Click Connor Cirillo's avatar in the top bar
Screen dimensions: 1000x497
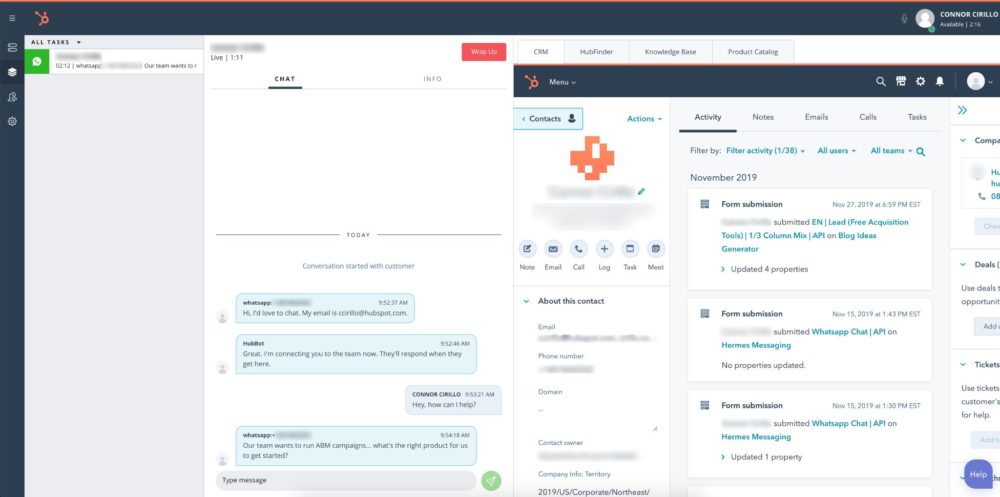click(x=925, y=19)
